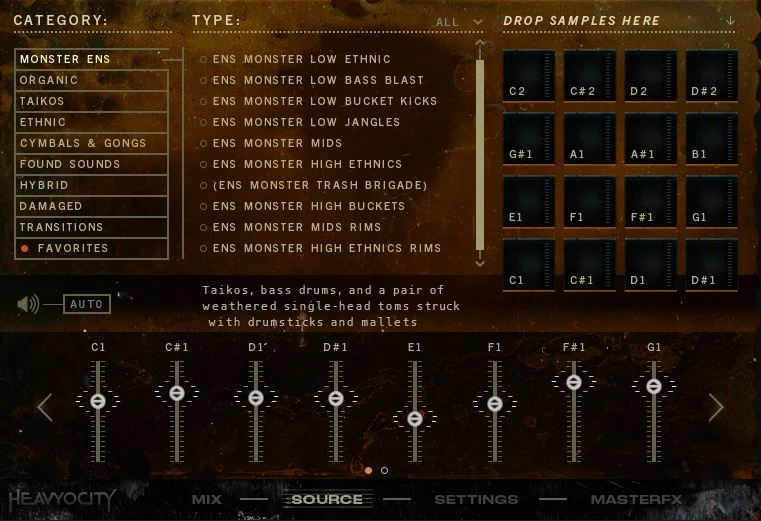Click the G1 volume fader handle
The image size is (761, 521).
pos(654,386)
